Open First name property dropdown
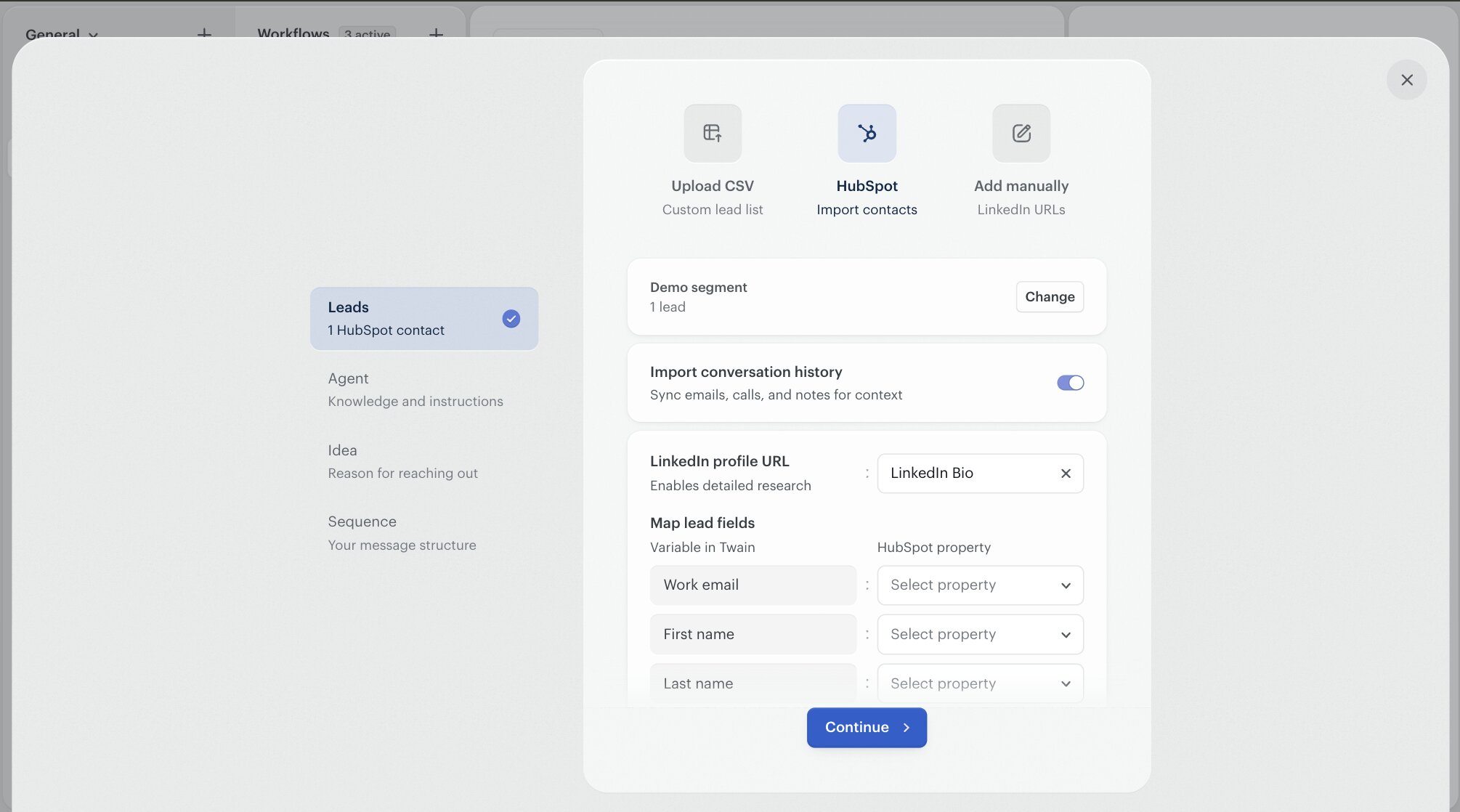Viewport: 1460px width, 812px height. tap(980, 635)
